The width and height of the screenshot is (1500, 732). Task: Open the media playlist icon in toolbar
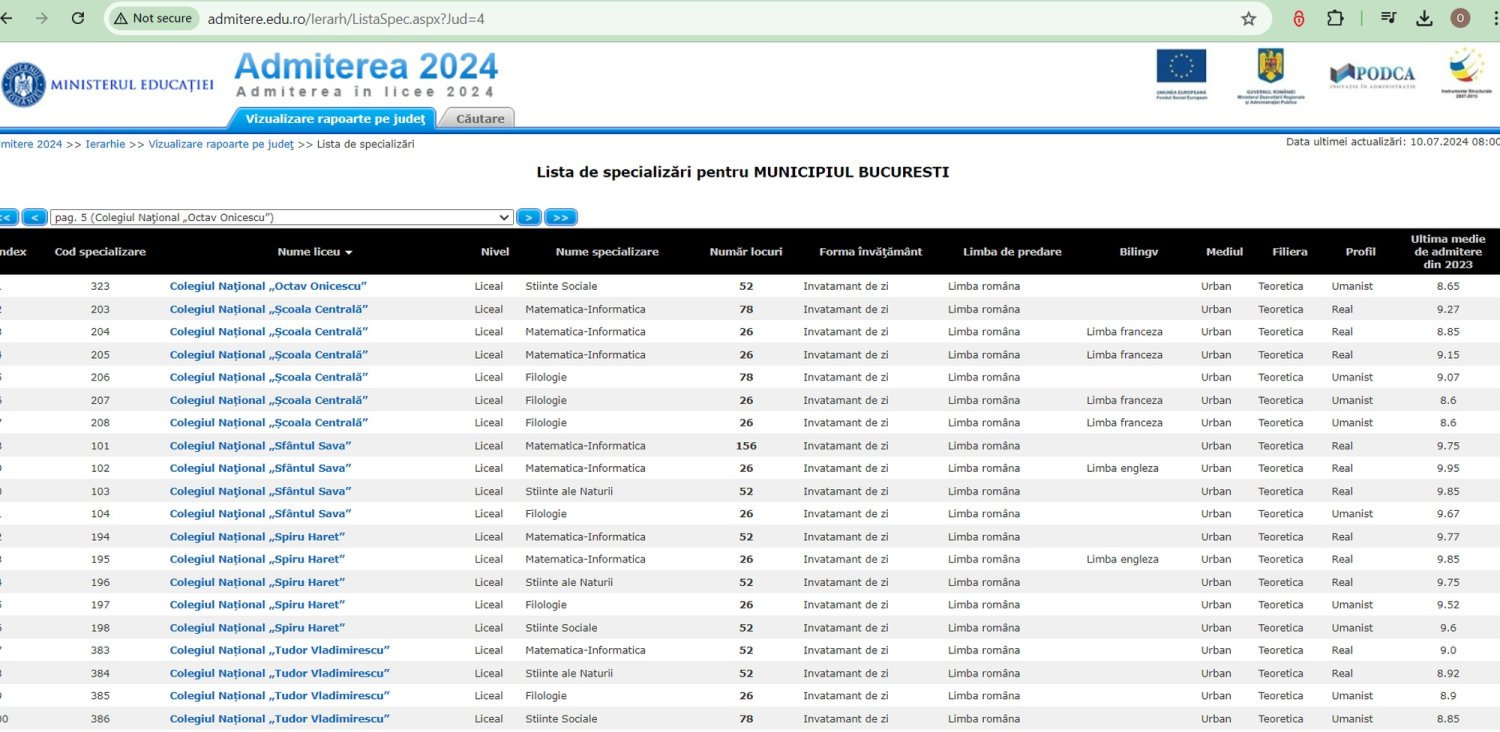[1389, 17]
